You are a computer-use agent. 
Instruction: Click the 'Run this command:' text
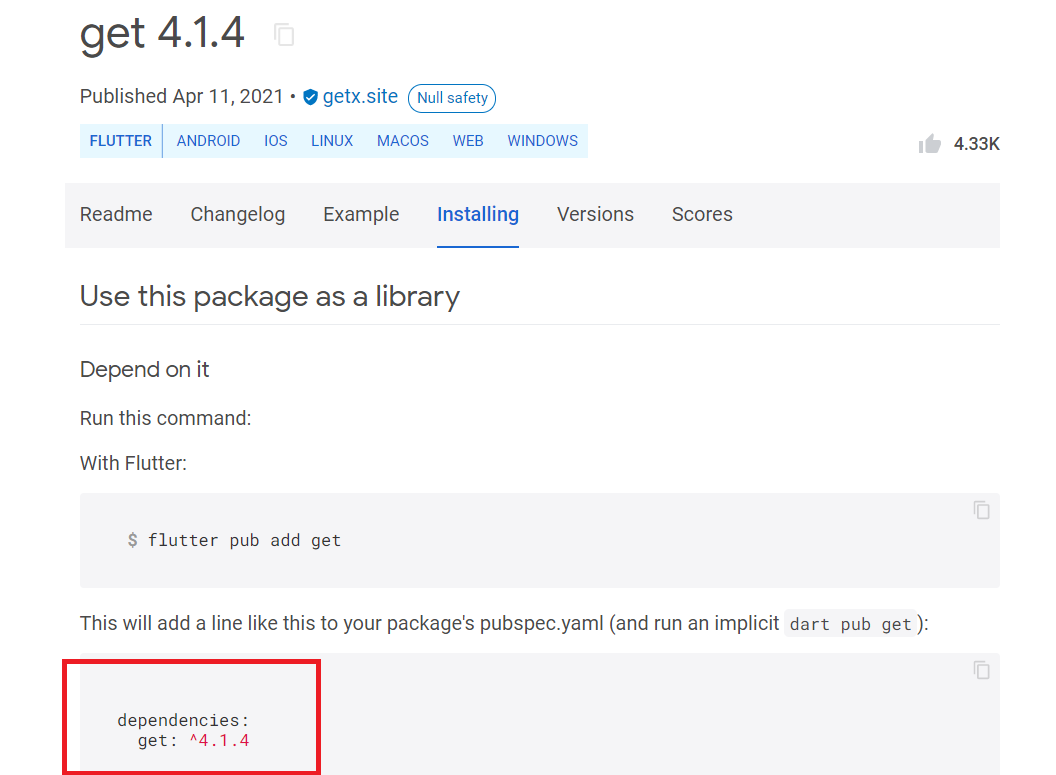[x=166, y=418]
